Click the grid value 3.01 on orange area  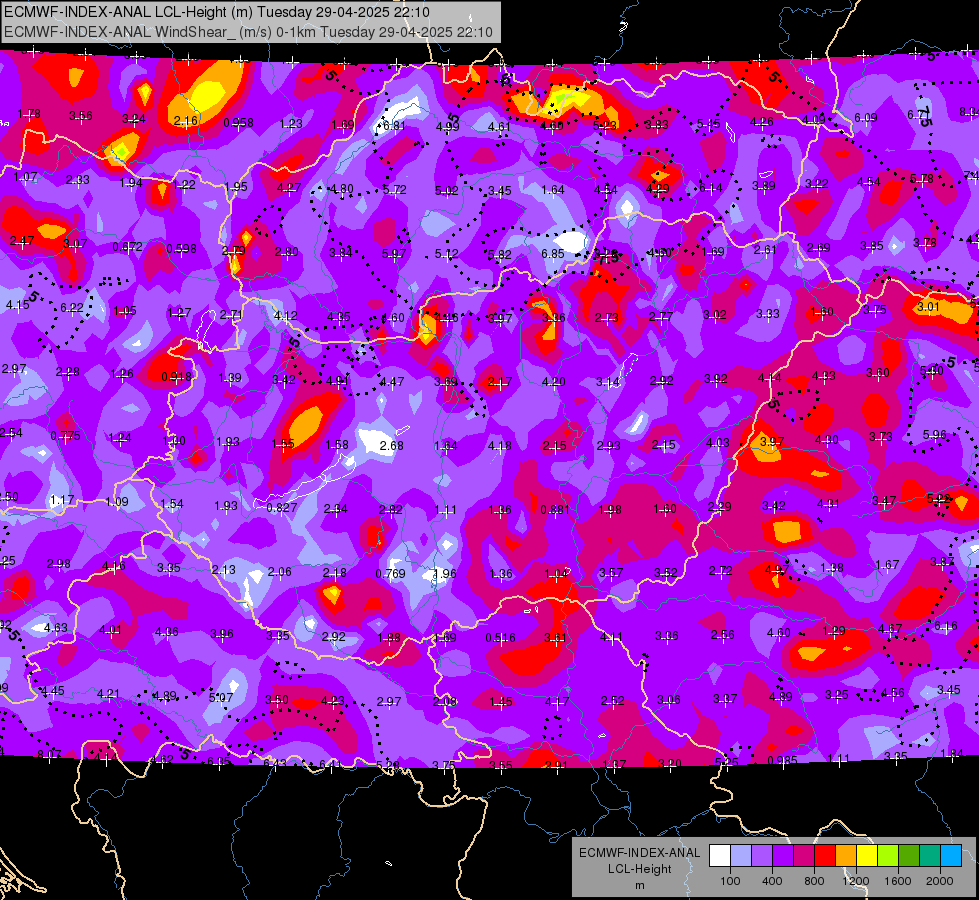point(928,306)
